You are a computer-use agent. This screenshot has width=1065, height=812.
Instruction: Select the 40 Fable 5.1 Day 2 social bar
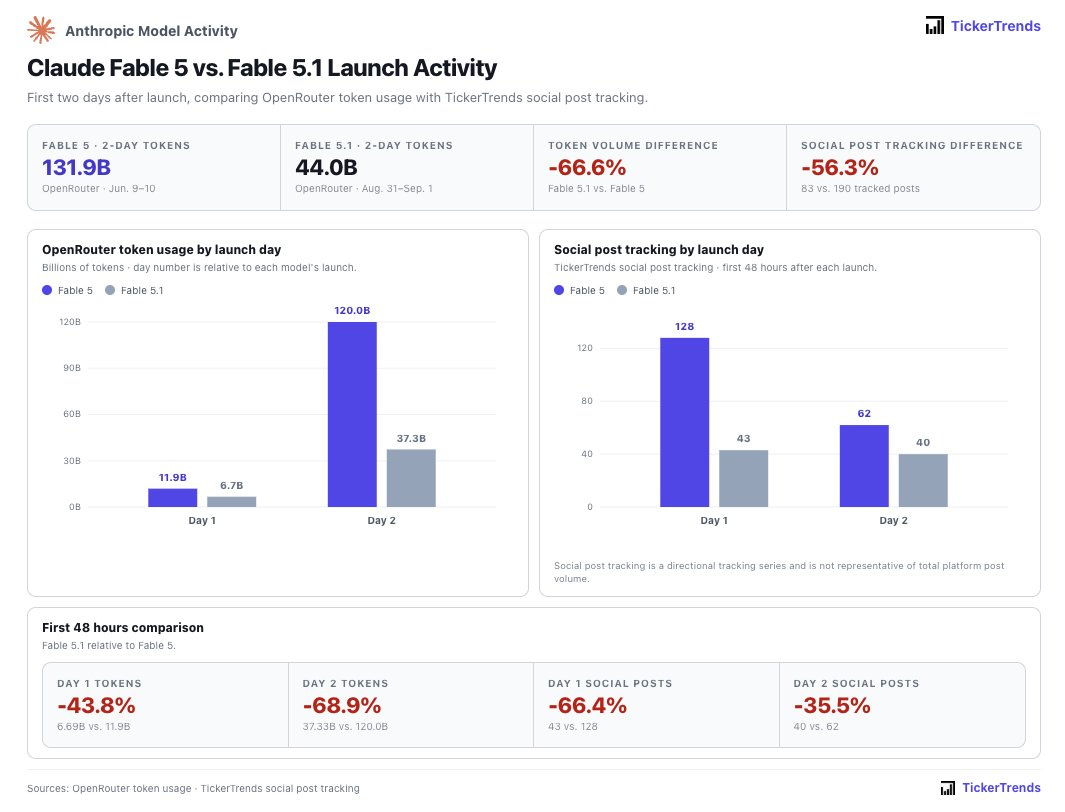[923, 481]
